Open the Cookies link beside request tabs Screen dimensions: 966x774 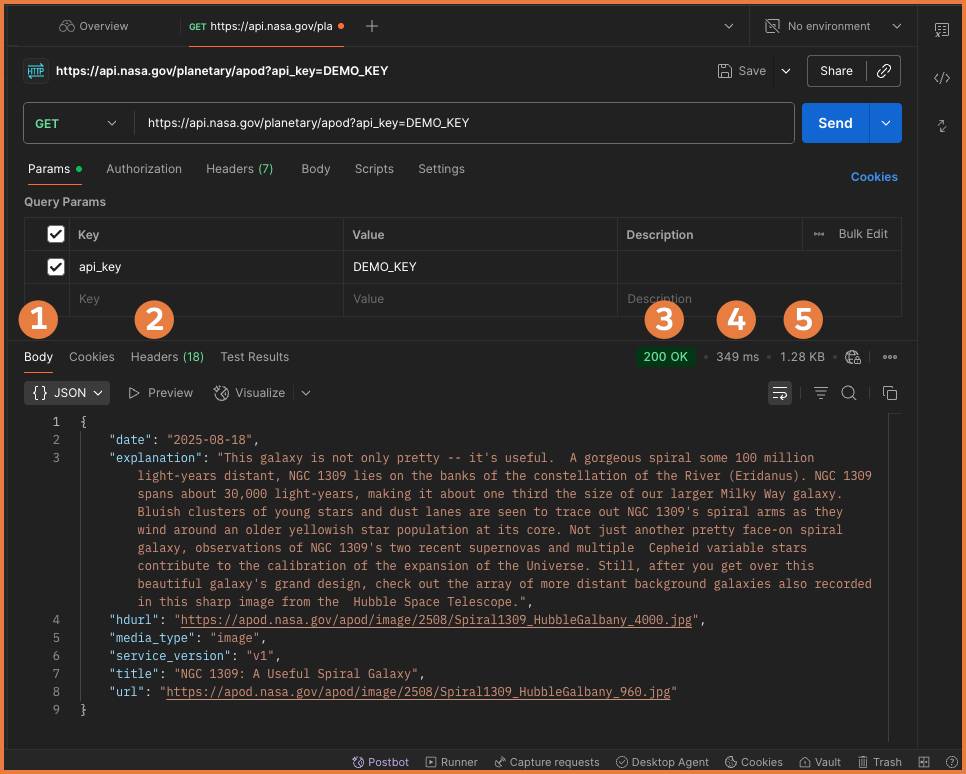click(874, 177)
